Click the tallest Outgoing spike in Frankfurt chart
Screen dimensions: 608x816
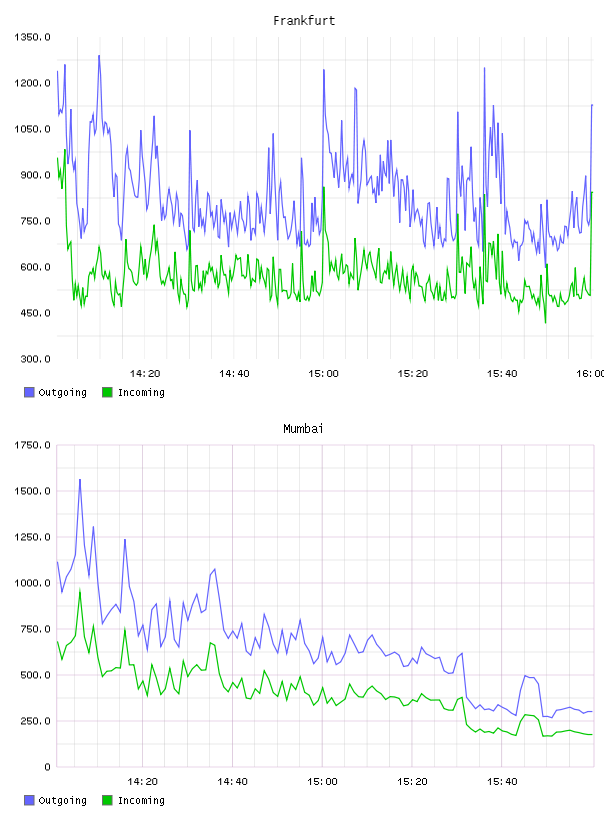point(99,56)
